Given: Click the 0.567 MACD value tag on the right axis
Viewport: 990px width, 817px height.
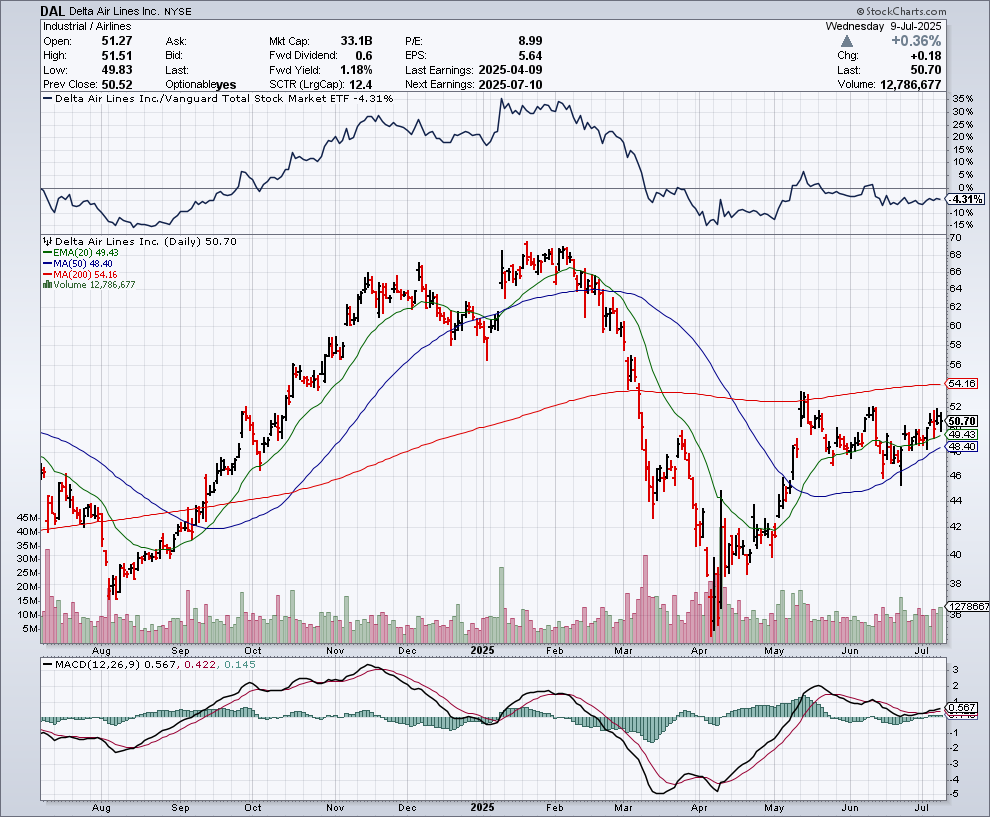Looking at the screenshot, I should (x=962, y=708).
